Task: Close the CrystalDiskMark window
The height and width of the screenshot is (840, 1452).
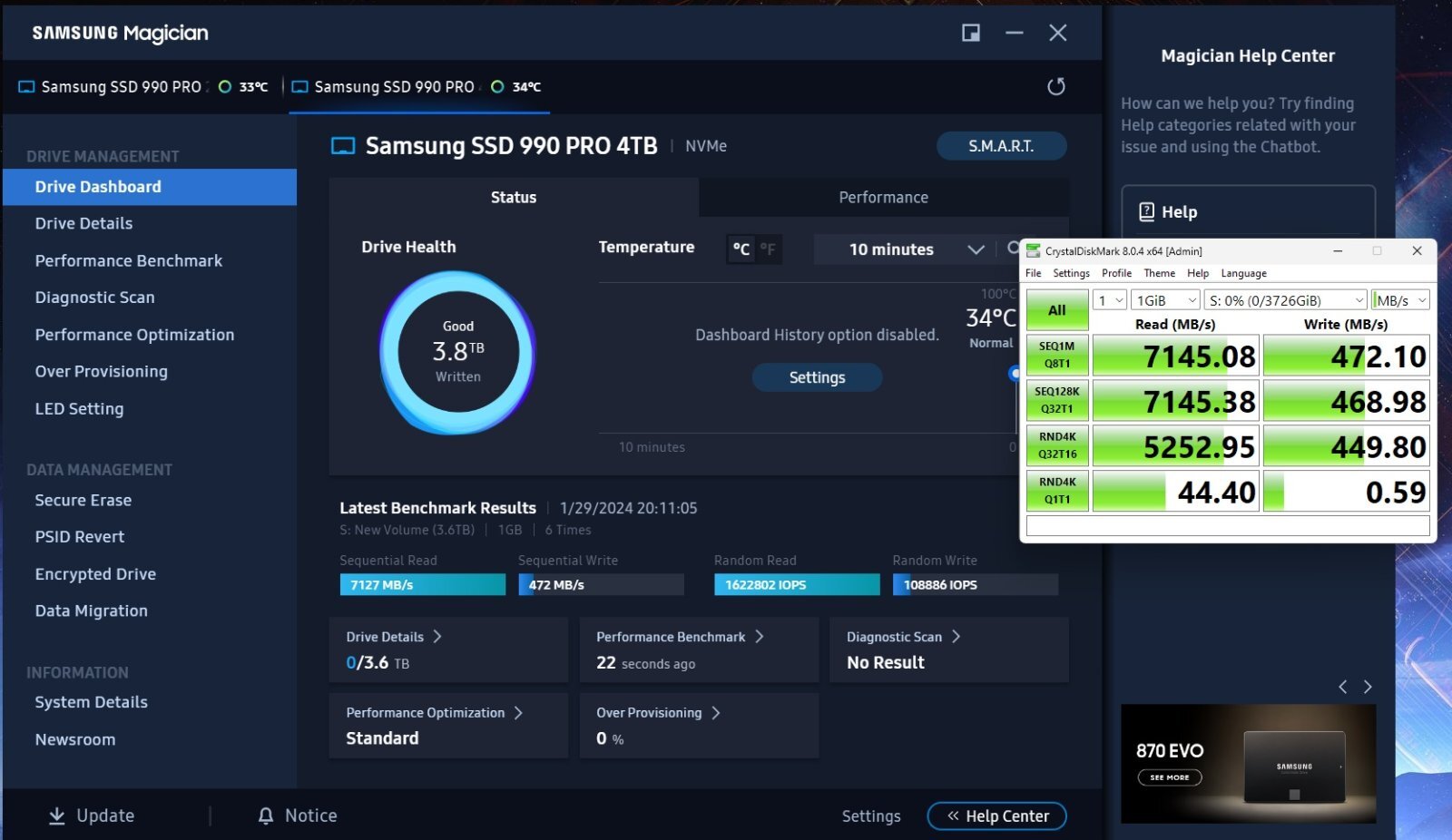Action: [1417, 251]
